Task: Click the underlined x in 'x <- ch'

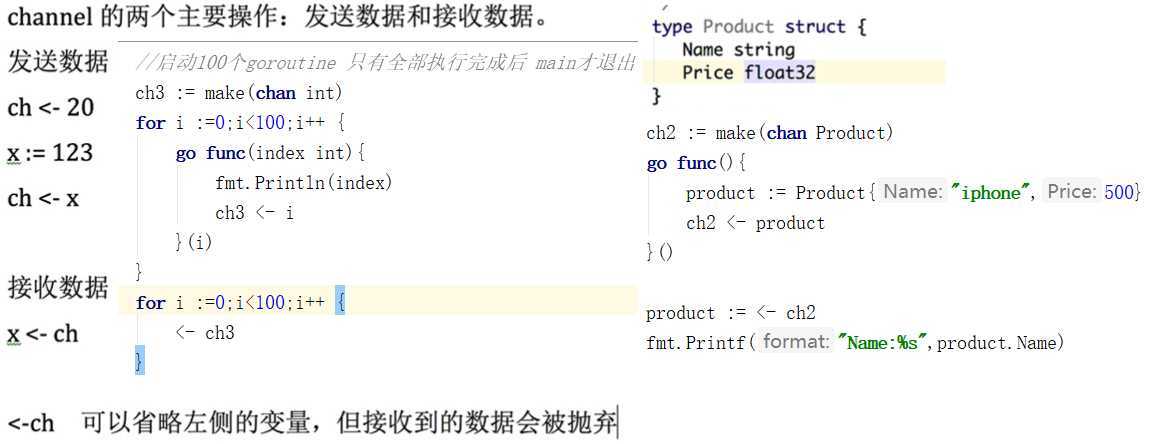Action: pos(13,334)
